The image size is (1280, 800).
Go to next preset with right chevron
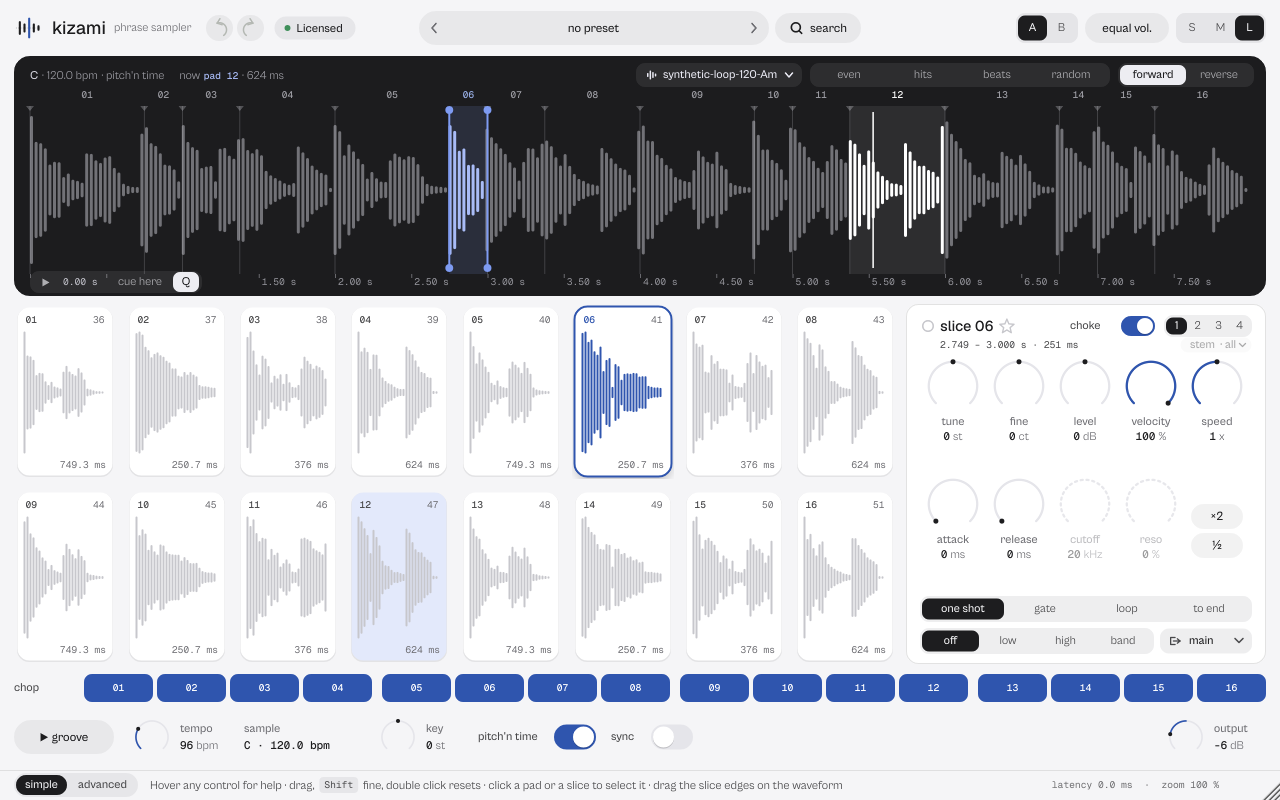click(753, 28)
